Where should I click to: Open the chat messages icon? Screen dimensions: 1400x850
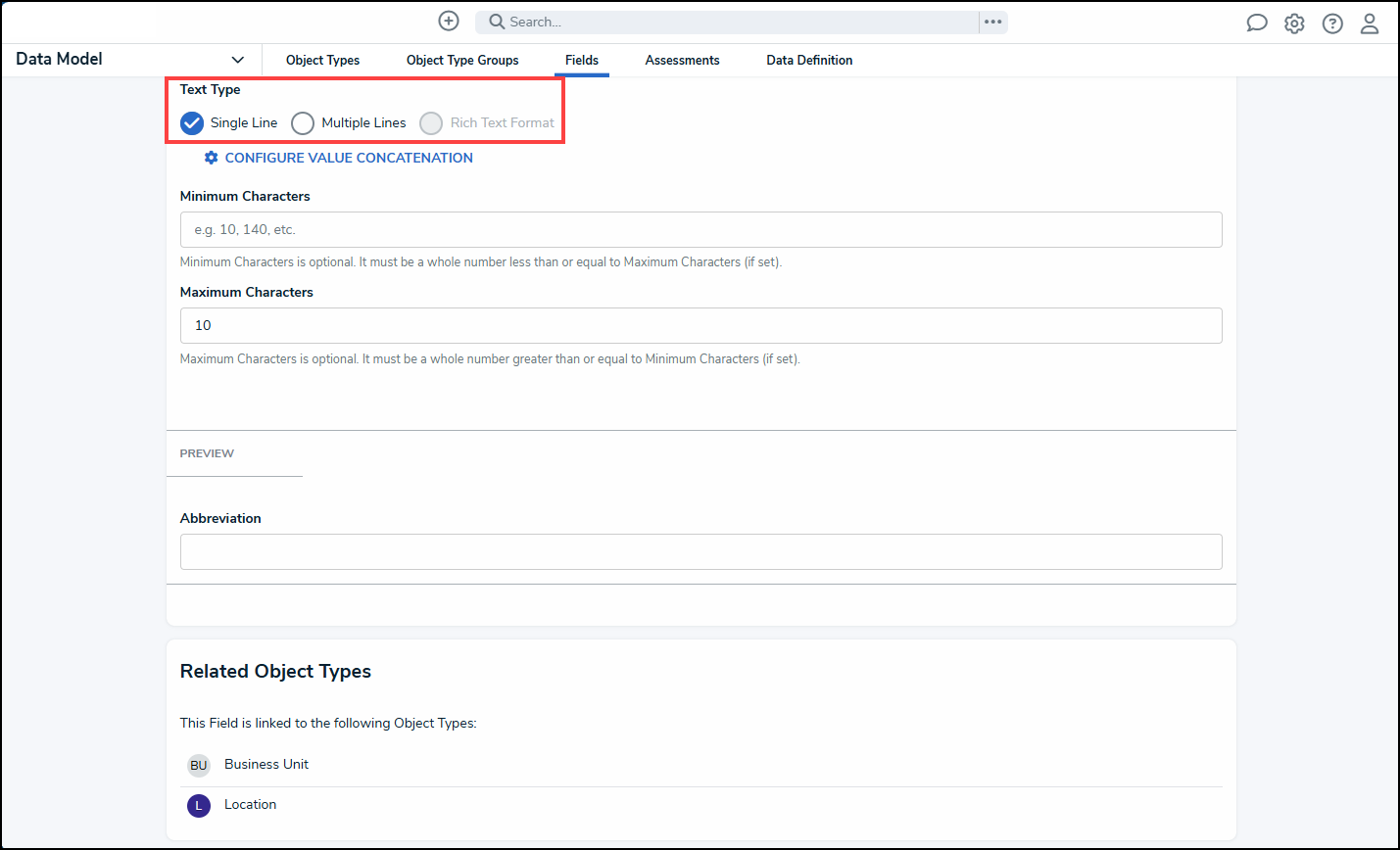1256,24
